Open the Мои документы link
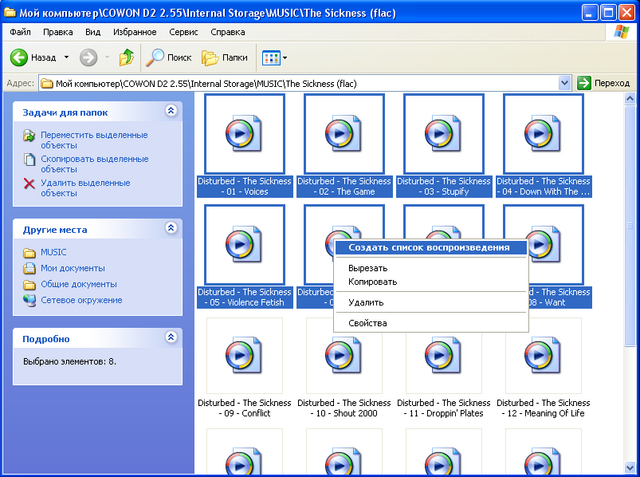The width and height of the screenshot is (640, 477). point(73,268)
